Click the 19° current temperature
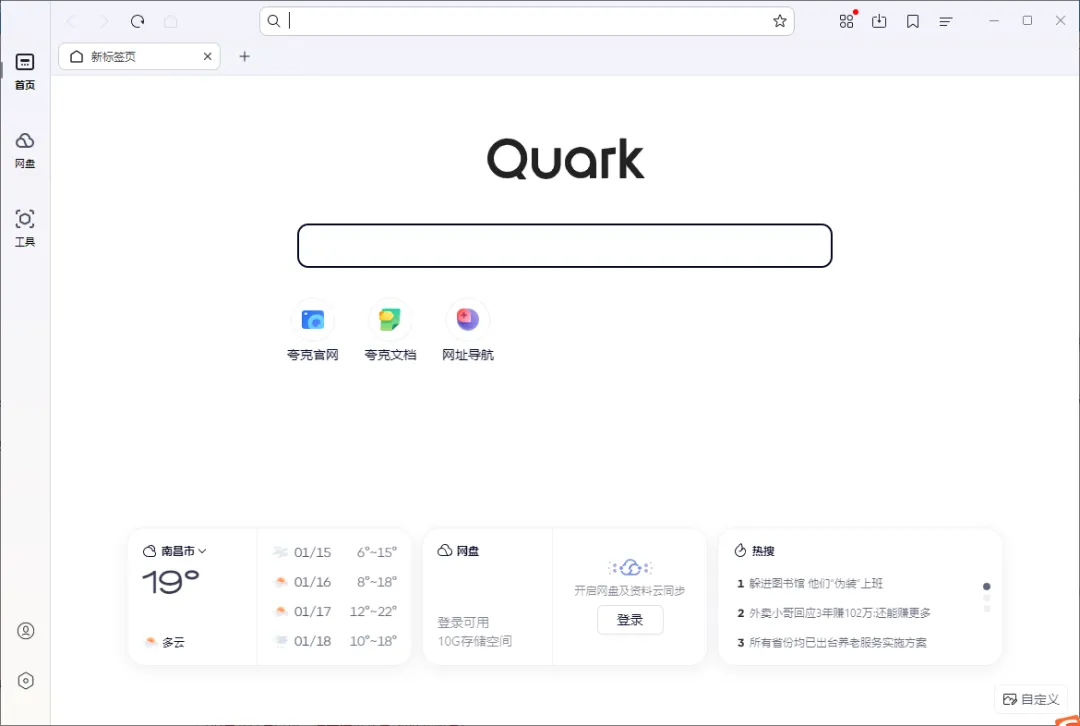The height and width of the screenshot is (726, 1080). (x=171, y=582)
